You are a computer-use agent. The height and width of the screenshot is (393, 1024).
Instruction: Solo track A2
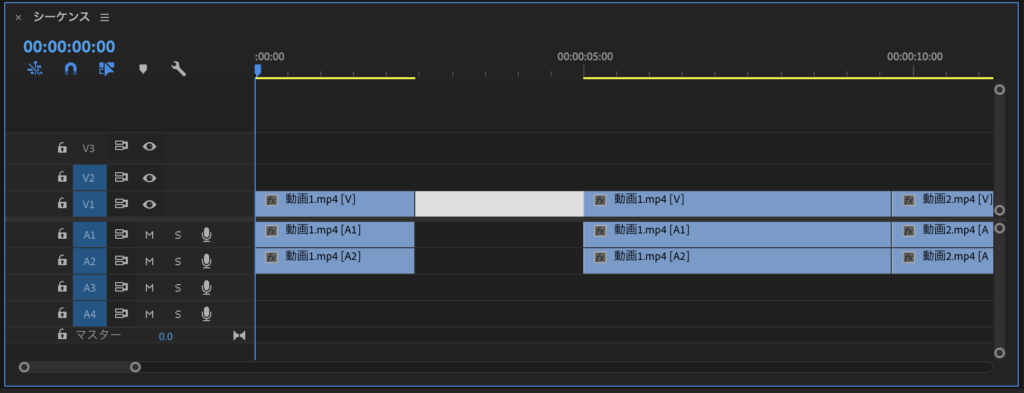click(x=178, y=261)
